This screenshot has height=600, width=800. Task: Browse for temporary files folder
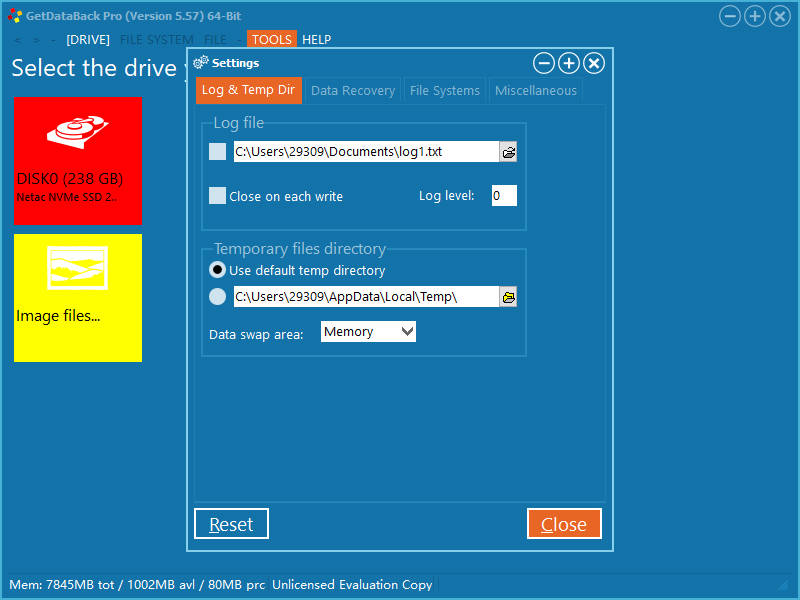[508, 297]
